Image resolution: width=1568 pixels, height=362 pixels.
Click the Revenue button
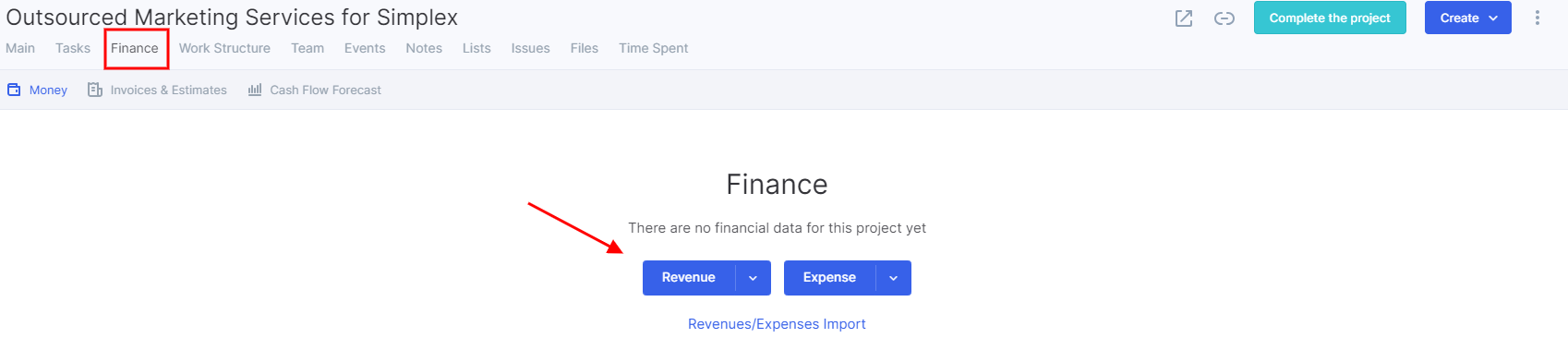689,278
